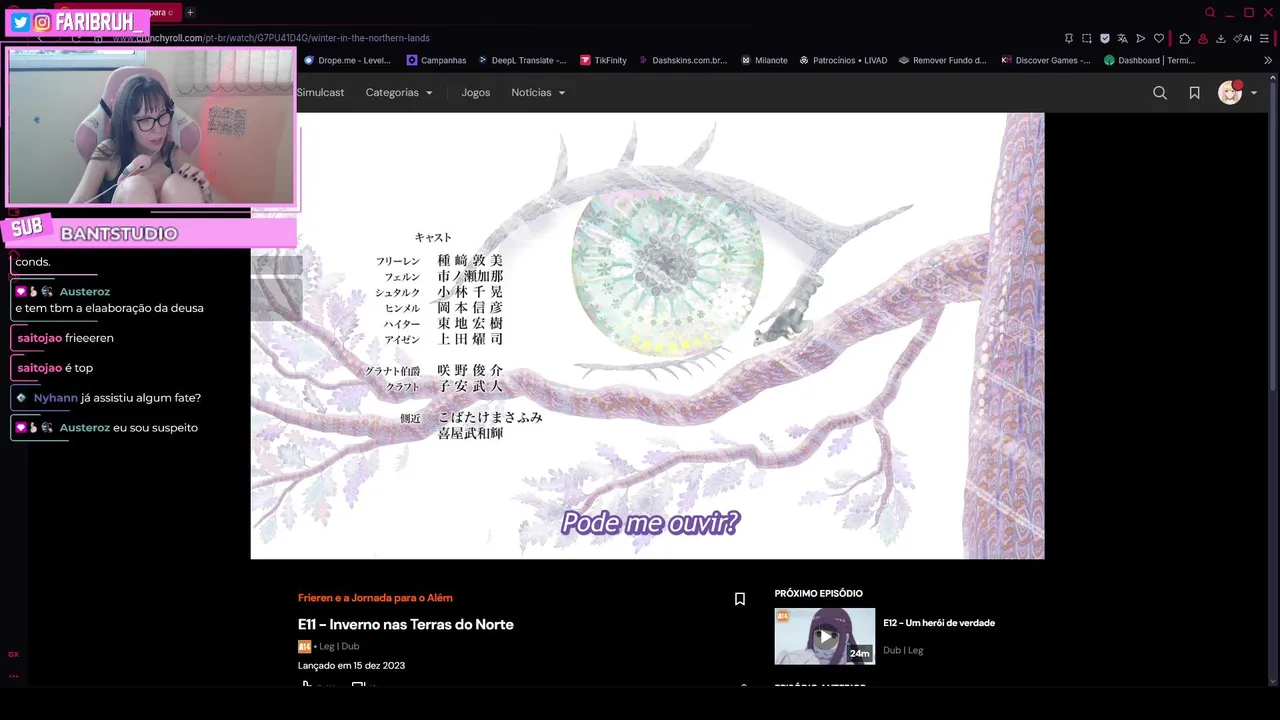Add episode E11 to watchlist bookmark

pos(740,599)
